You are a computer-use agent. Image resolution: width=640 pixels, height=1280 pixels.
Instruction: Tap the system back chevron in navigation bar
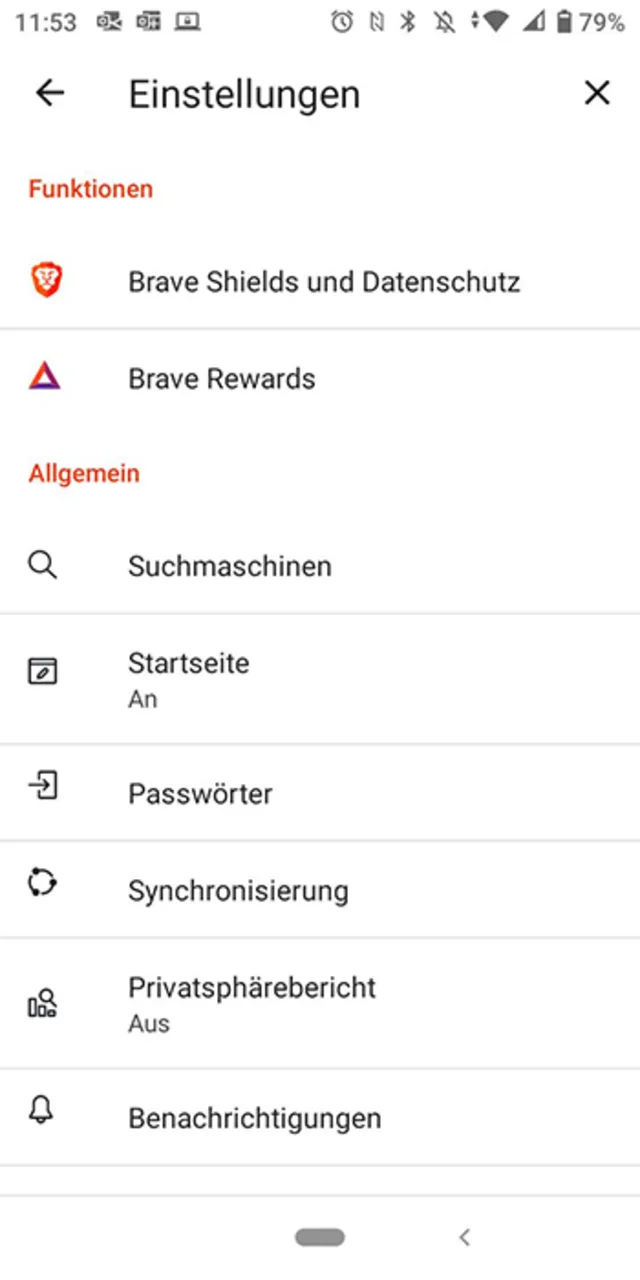(x=464, y=1237)
